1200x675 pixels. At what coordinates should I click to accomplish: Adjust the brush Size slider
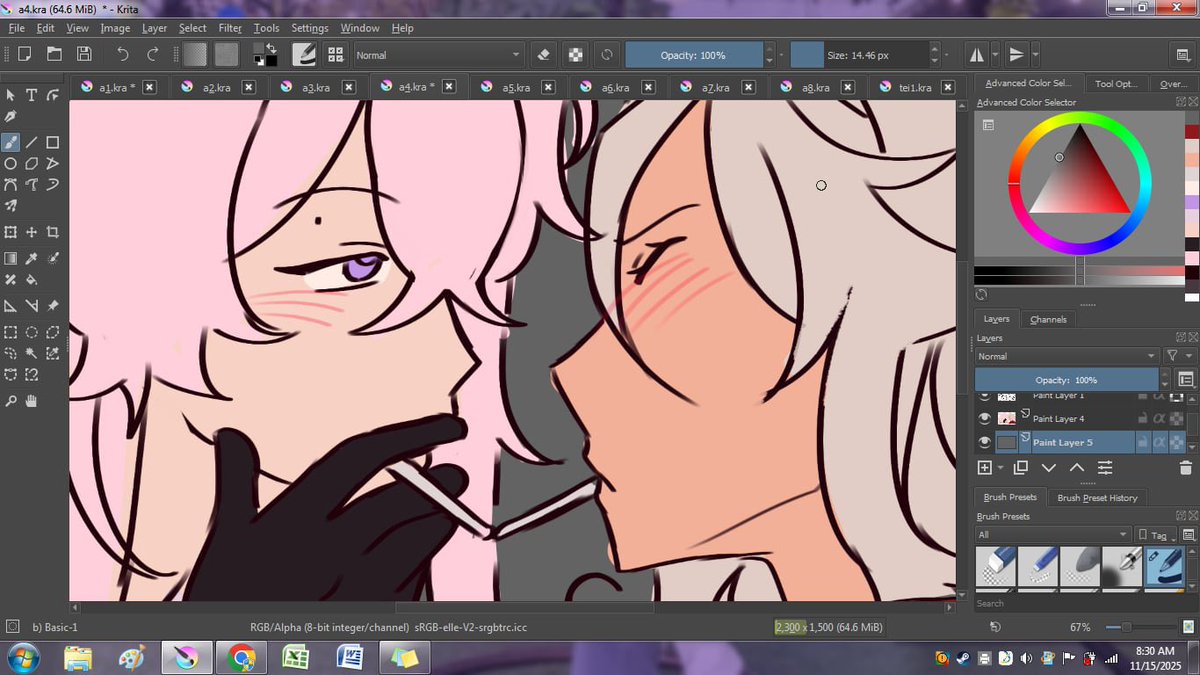click(x=858, y=55)
